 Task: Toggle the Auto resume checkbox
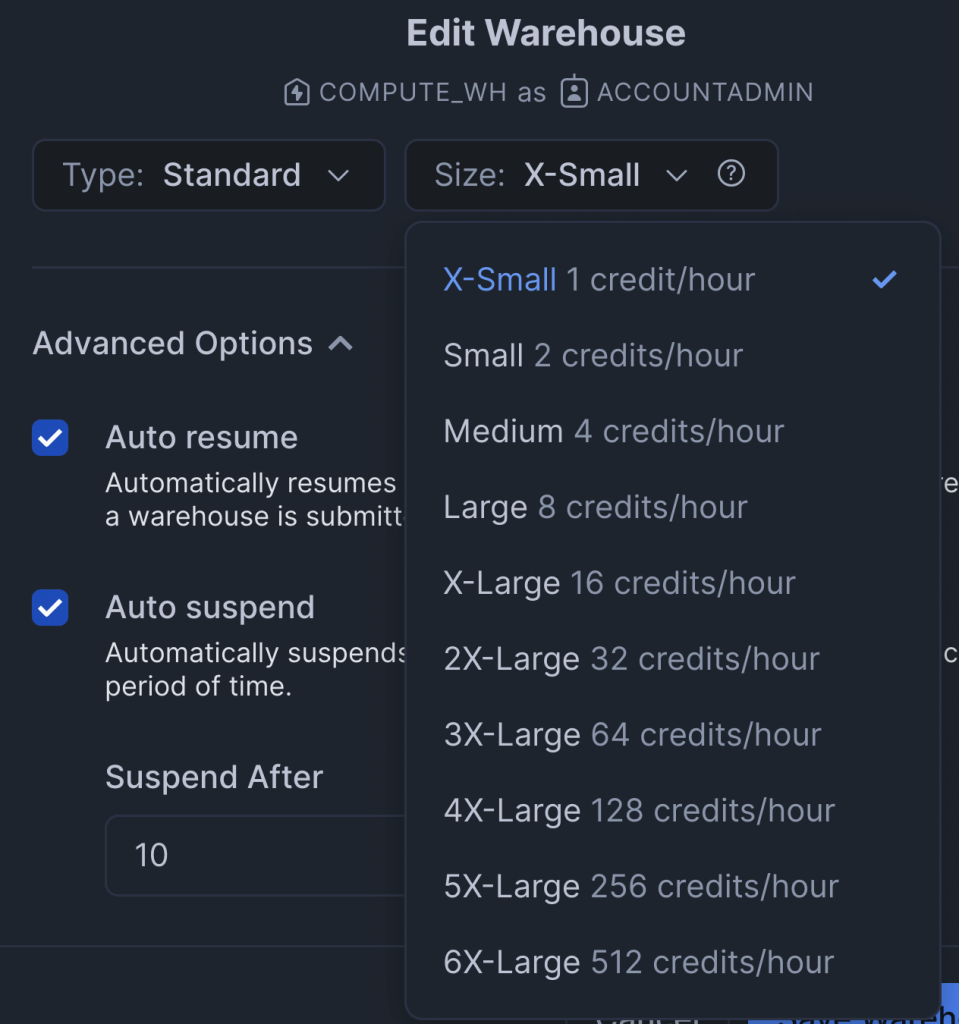click(50, 438)
